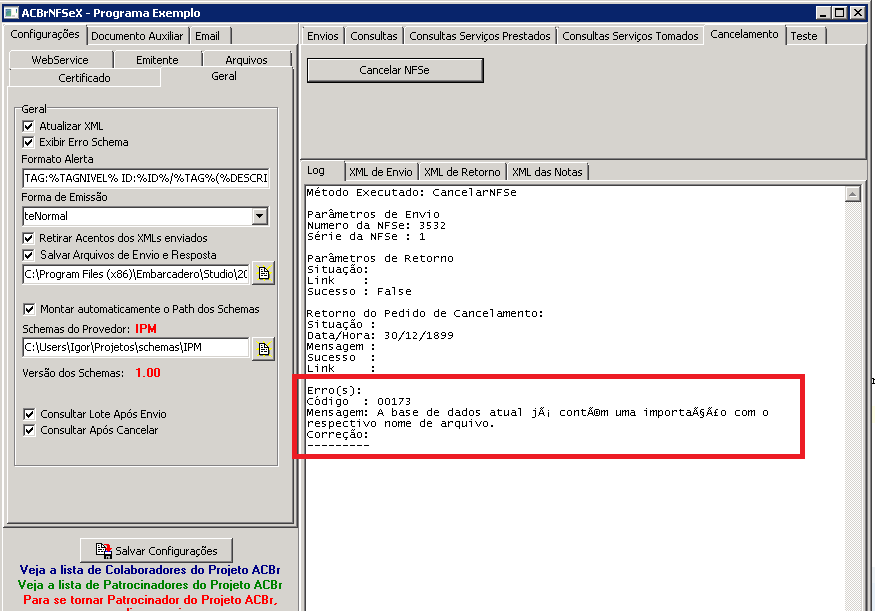Click the log scrollbar up arrow
This screenshot has width=875, height=611.
click(x=853, y=194)
